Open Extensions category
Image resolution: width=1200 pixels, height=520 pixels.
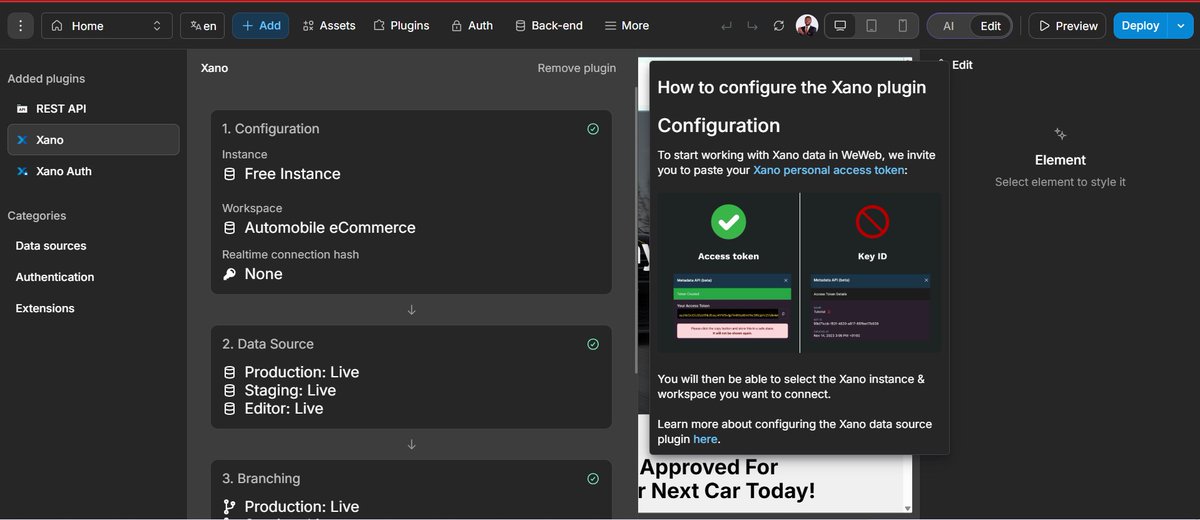(x=45, y=308)
